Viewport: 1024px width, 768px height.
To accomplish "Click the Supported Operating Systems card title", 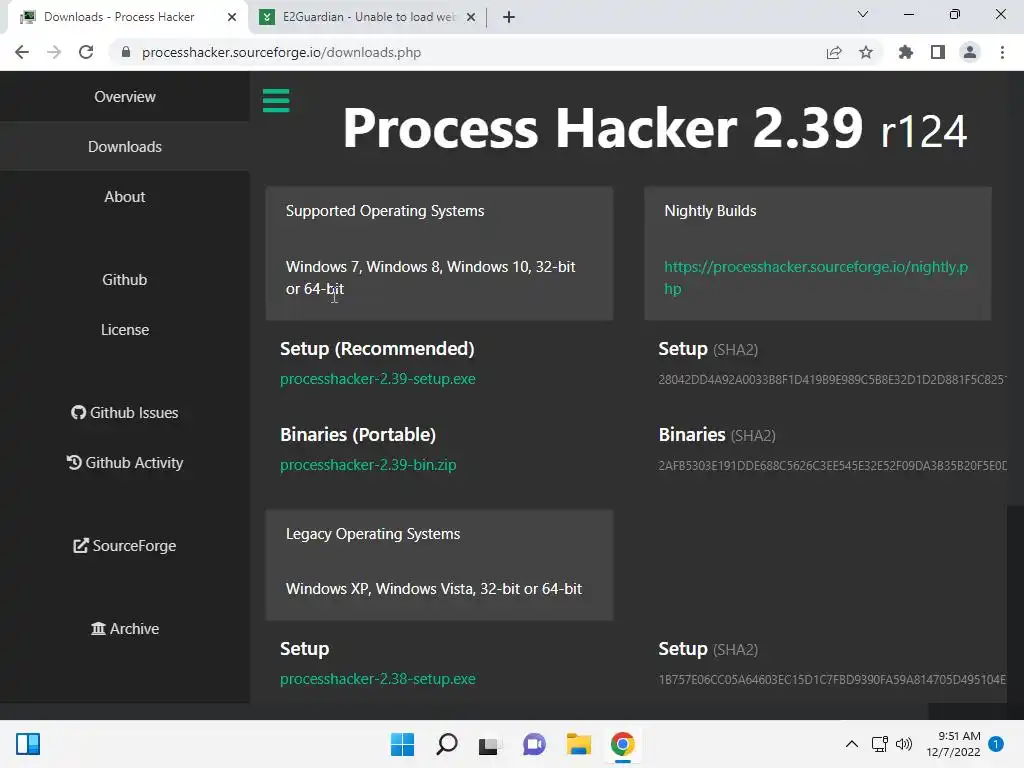I will point(385,211).
